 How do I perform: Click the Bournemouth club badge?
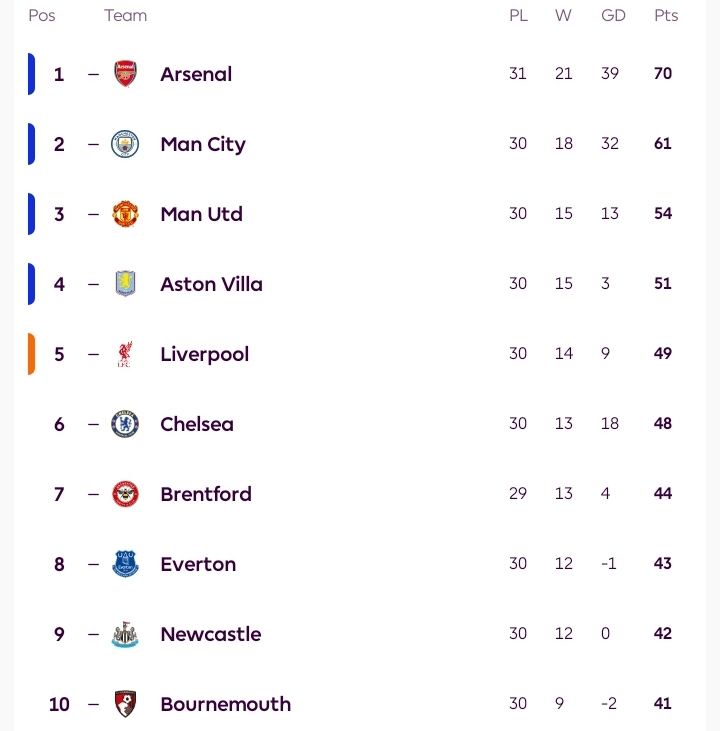tap(125, 704)
